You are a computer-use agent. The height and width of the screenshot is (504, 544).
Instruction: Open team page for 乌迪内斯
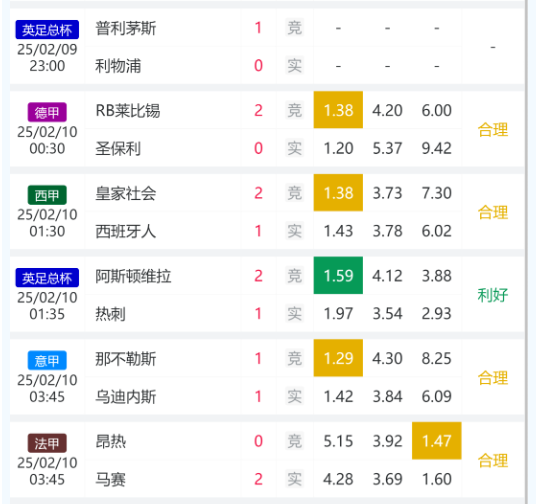click(x=126, y=396)
